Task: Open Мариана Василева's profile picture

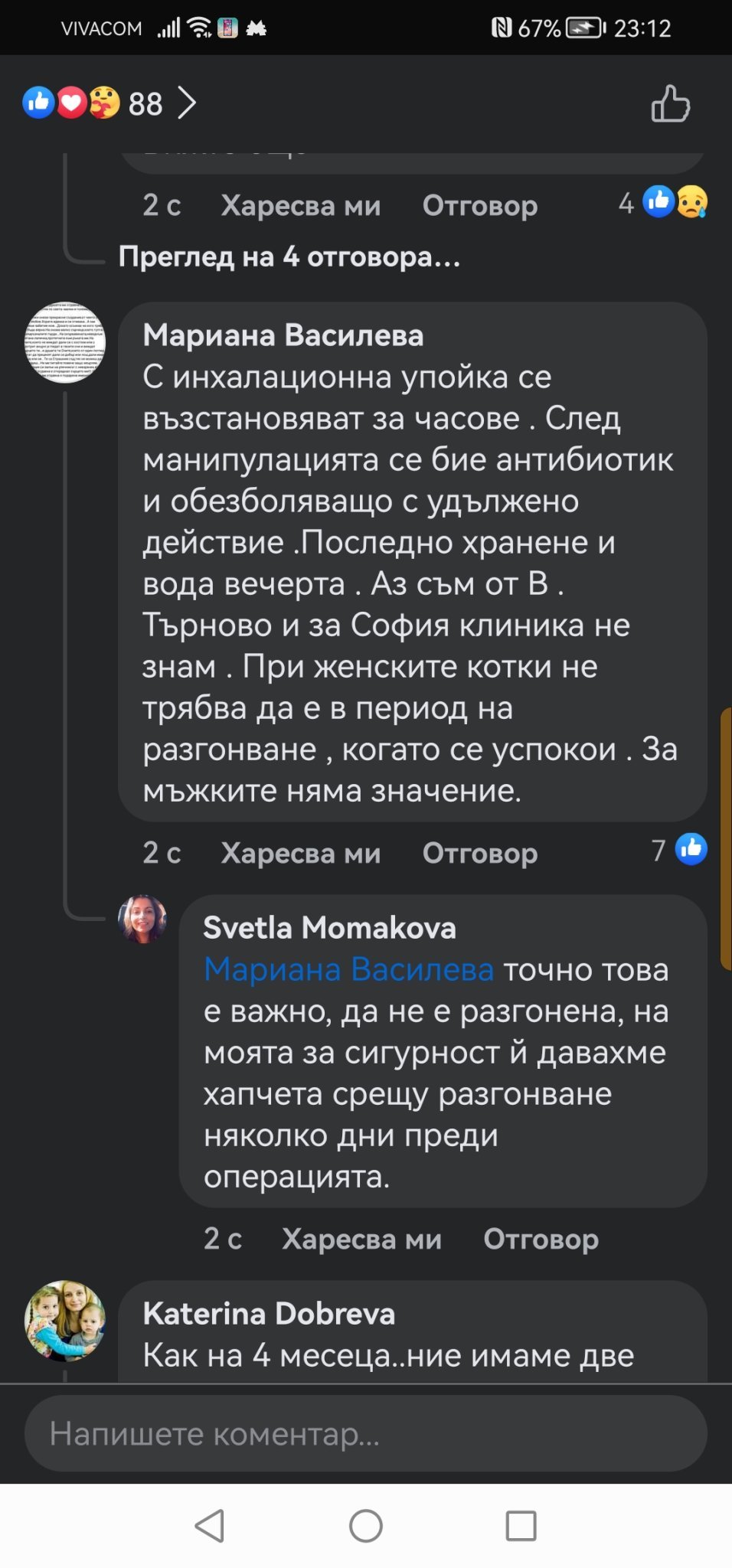Action: click(65, 342)
